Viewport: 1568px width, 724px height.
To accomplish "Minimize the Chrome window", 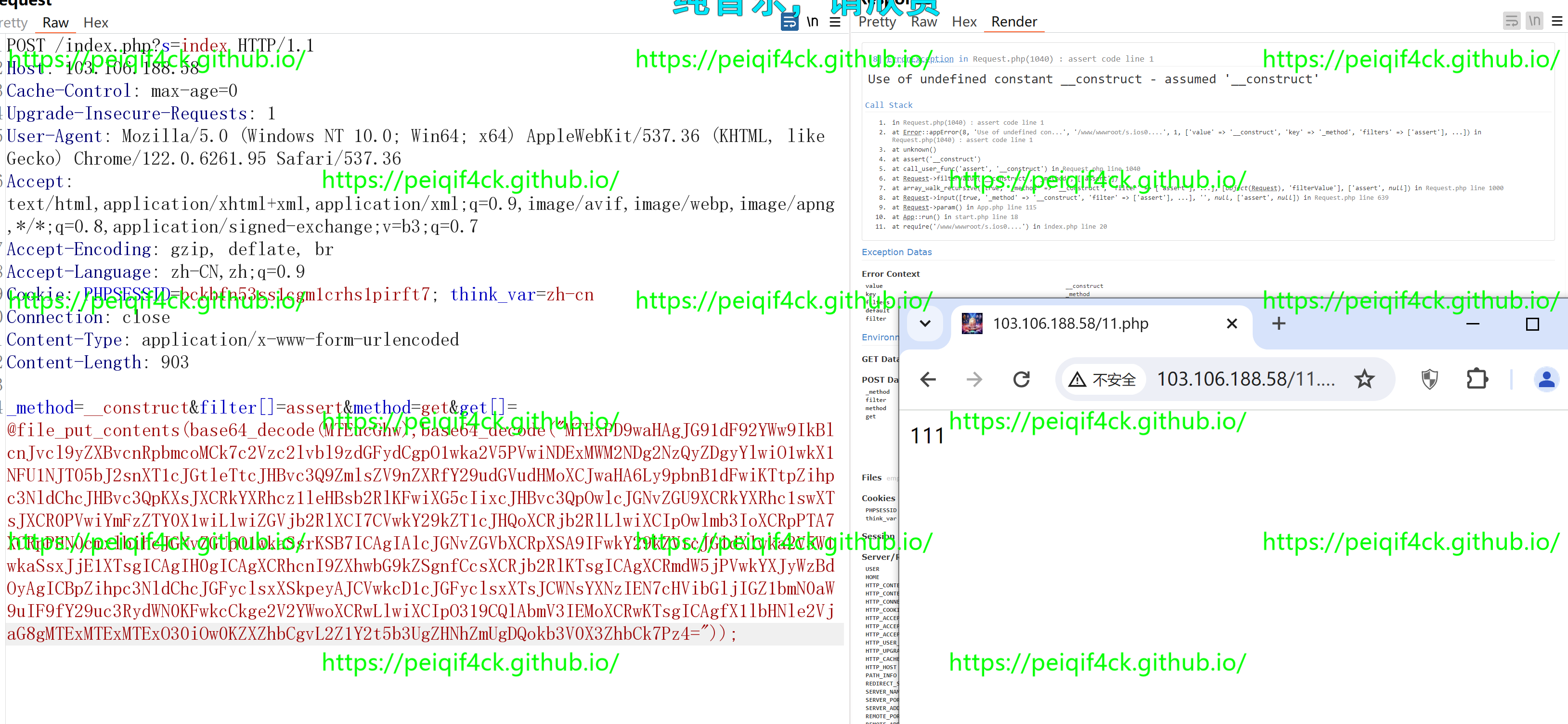I will click(x=1472, y=323).
